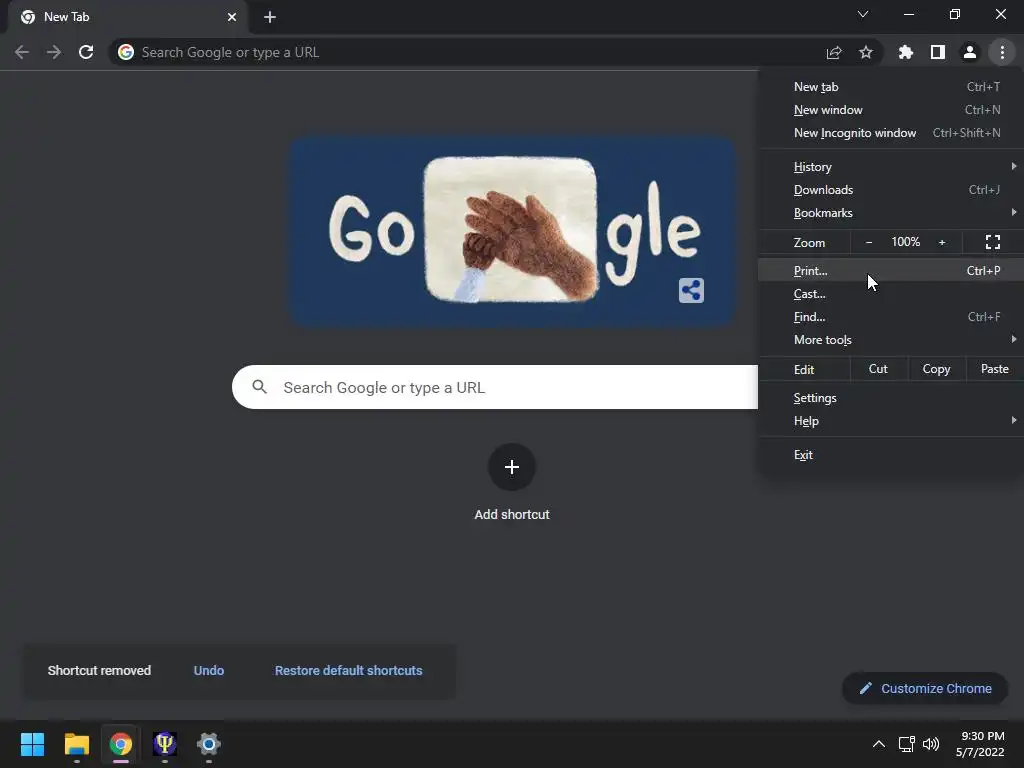Select New tab menu item
Image resolution: width=1024 pixels, height=768 pixels.
point(891,87)
